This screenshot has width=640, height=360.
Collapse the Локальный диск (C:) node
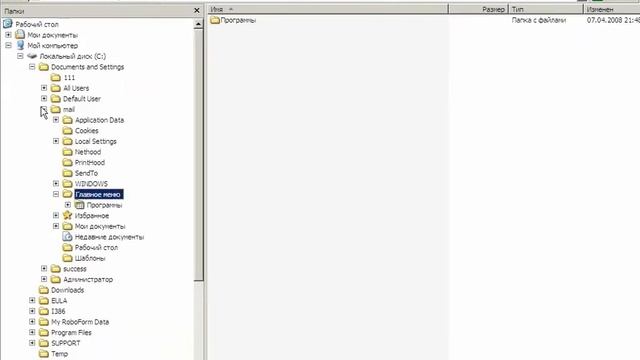[x=20, y=56]
